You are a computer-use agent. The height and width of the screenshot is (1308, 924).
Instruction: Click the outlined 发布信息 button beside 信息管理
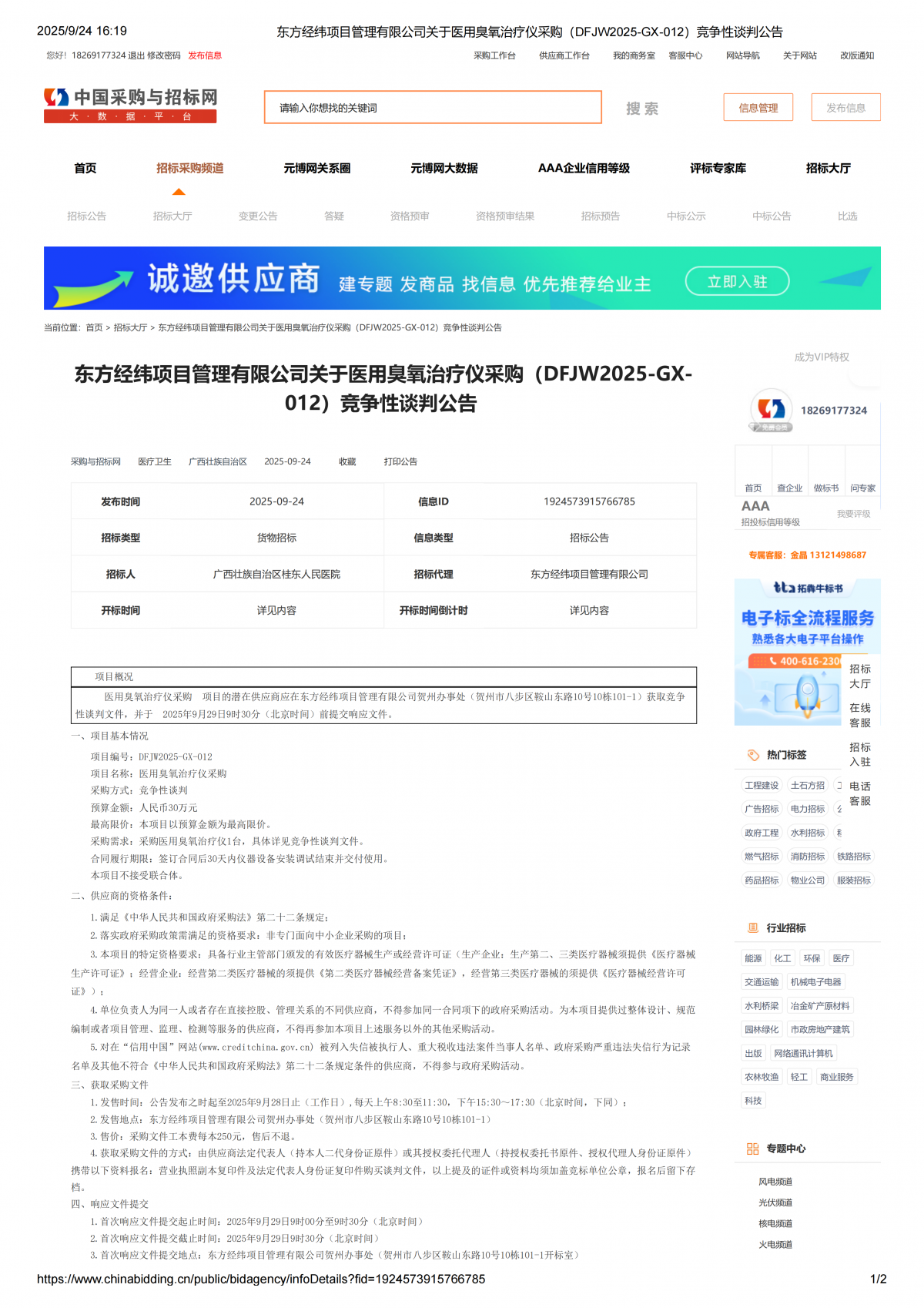point(845,108)
